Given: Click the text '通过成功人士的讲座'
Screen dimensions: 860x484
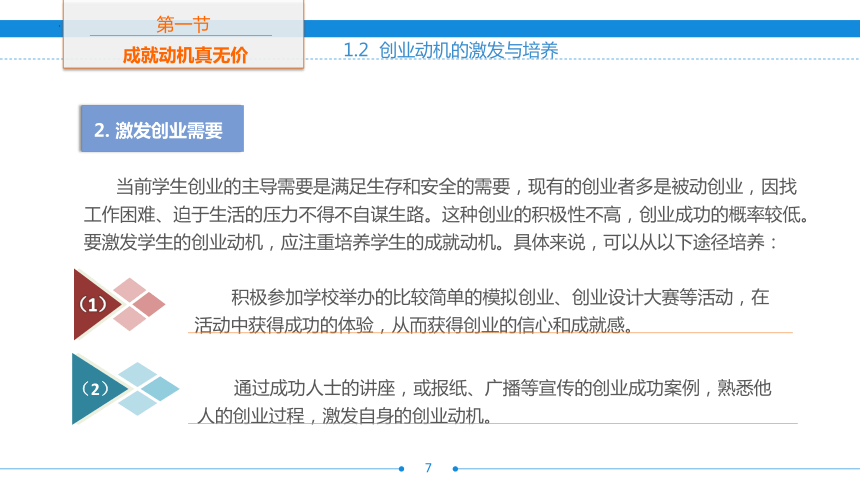Looking at the screenshot, I should (314, 389).
